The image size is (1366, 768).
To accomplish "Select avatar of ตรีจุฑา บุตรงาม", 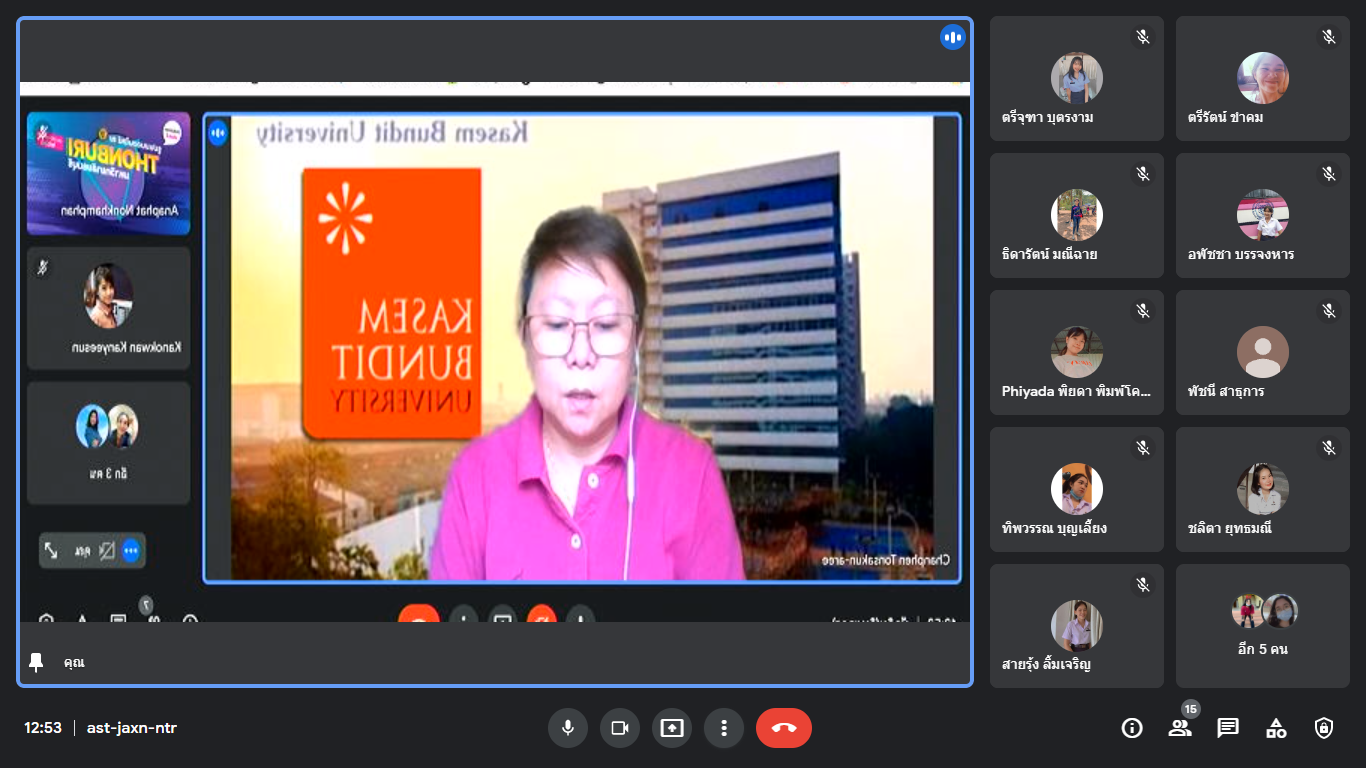I will (1077, 78).
